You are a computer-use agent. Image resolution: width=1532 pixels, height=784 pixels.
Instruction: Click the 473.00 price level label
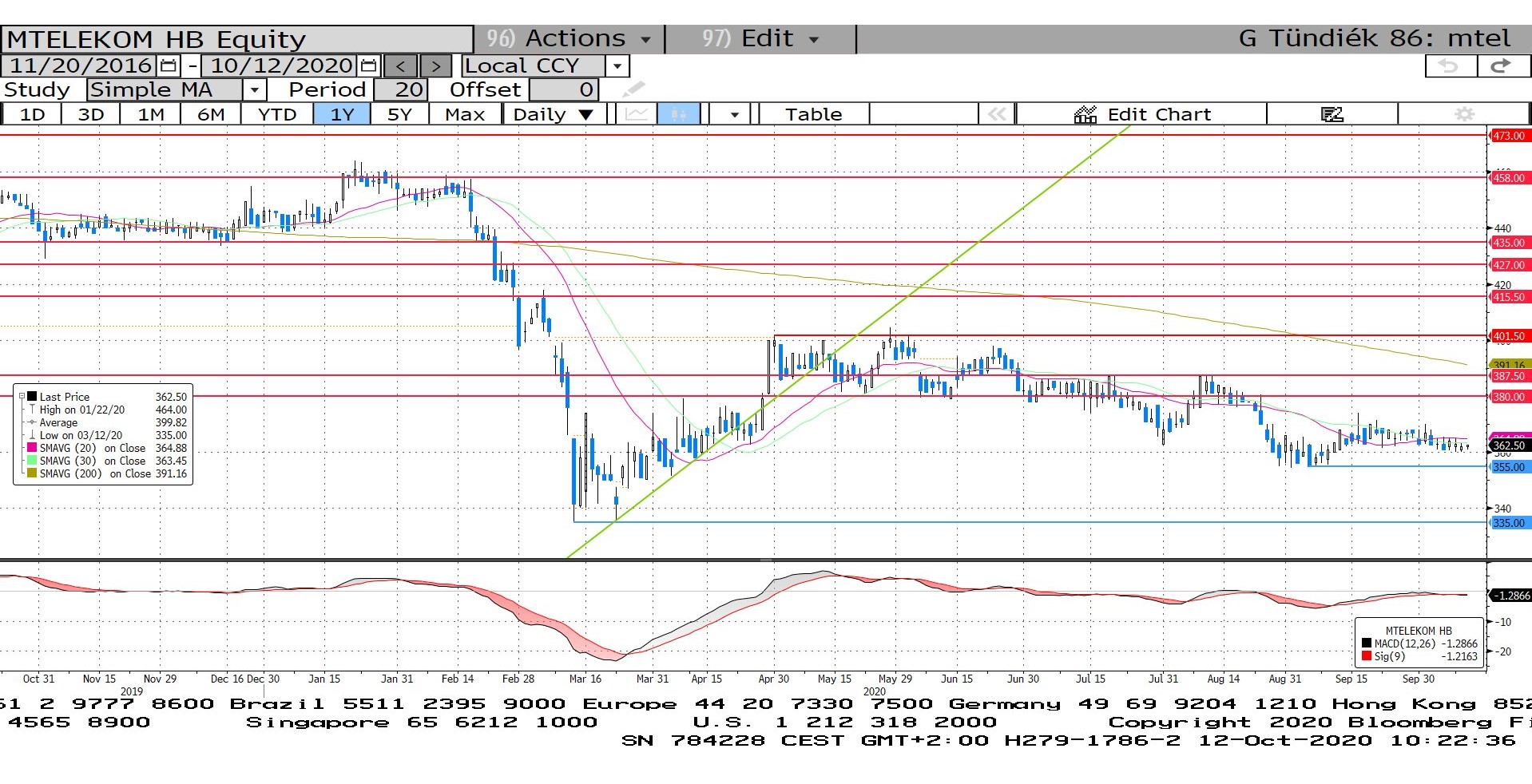[1510, 136]
